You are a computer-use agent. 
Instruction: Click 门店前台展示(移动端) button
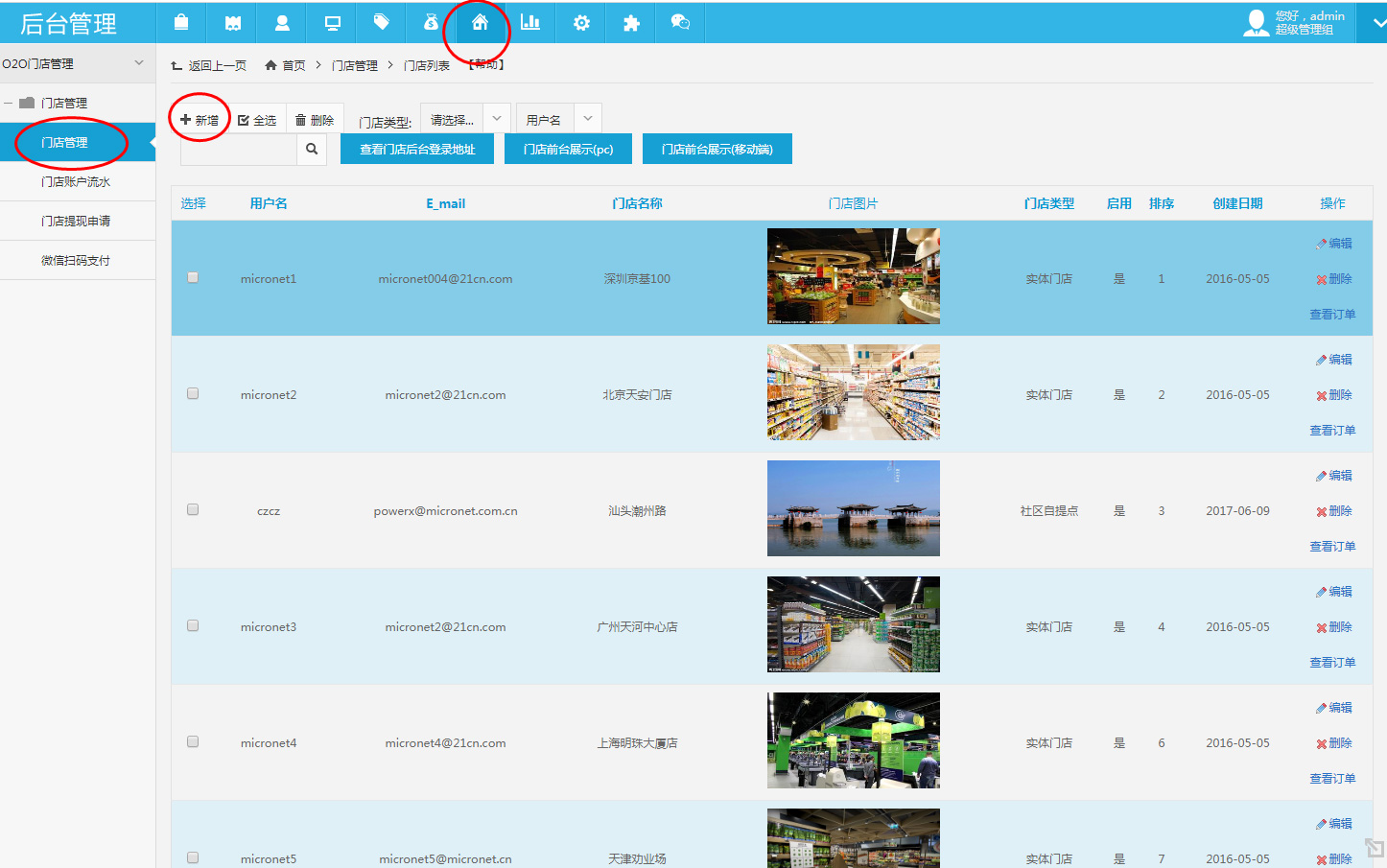point(717,149)
